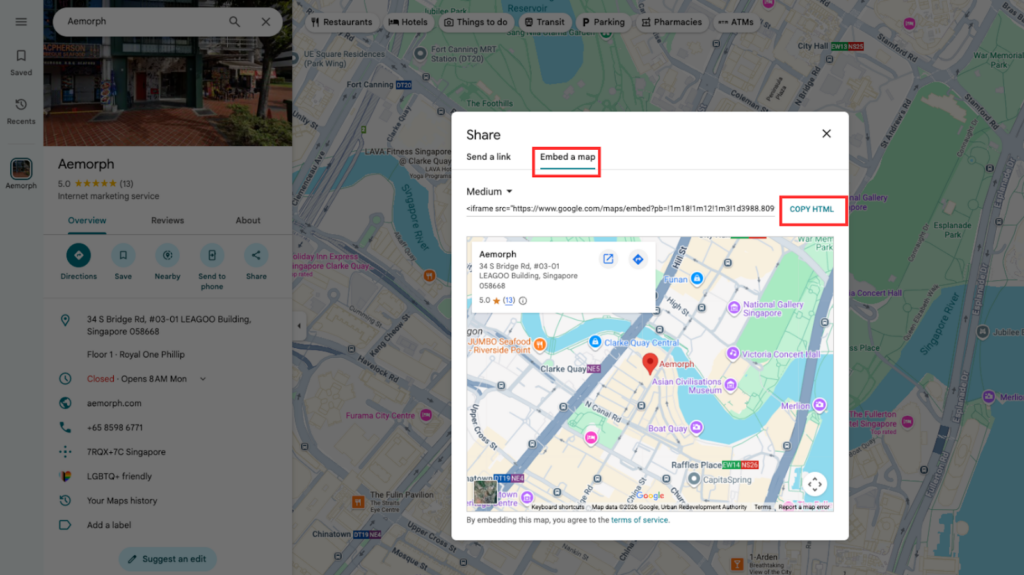
Task: Open the Send a link tab
Action: pyautogui.click(x=488, y=157)
